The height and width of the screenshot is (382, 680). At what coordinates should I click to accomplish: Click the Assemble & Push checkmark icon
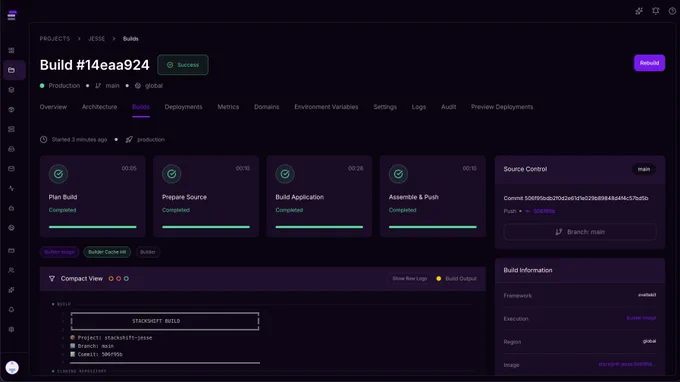click(x=398, y=174)
